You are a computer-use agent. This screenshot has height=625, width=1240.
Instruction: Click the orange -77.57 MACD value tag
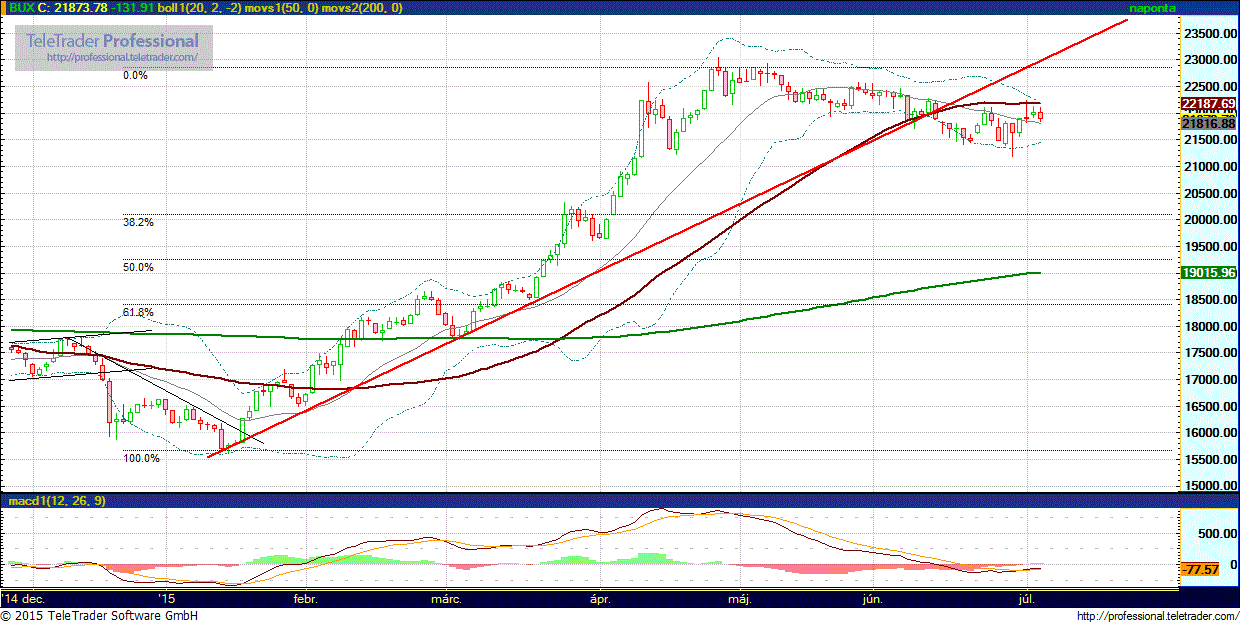coord(1199,569)
